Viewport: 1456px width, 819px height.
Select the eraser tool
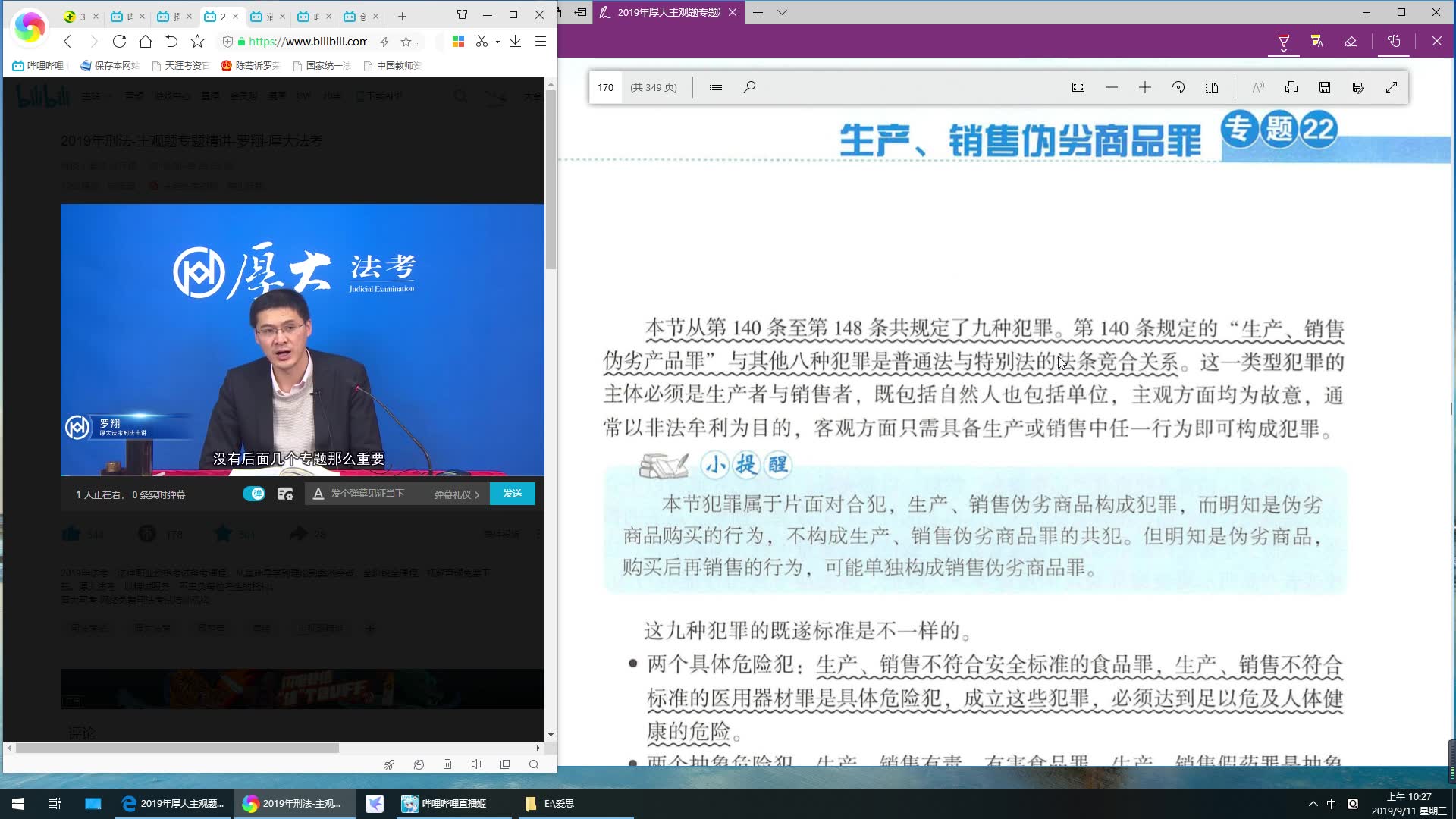[1351, 42]
